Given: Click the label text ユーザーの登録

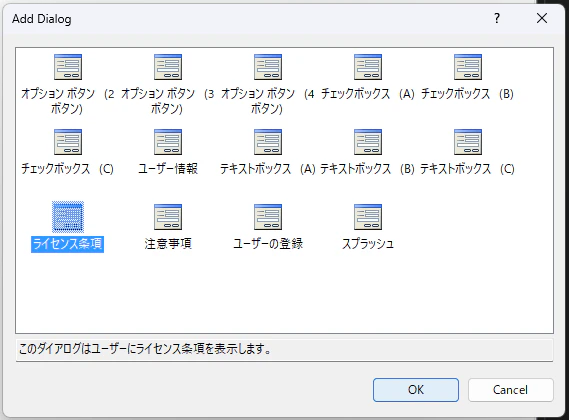Looking at the screenshot, I should (268, 244).
